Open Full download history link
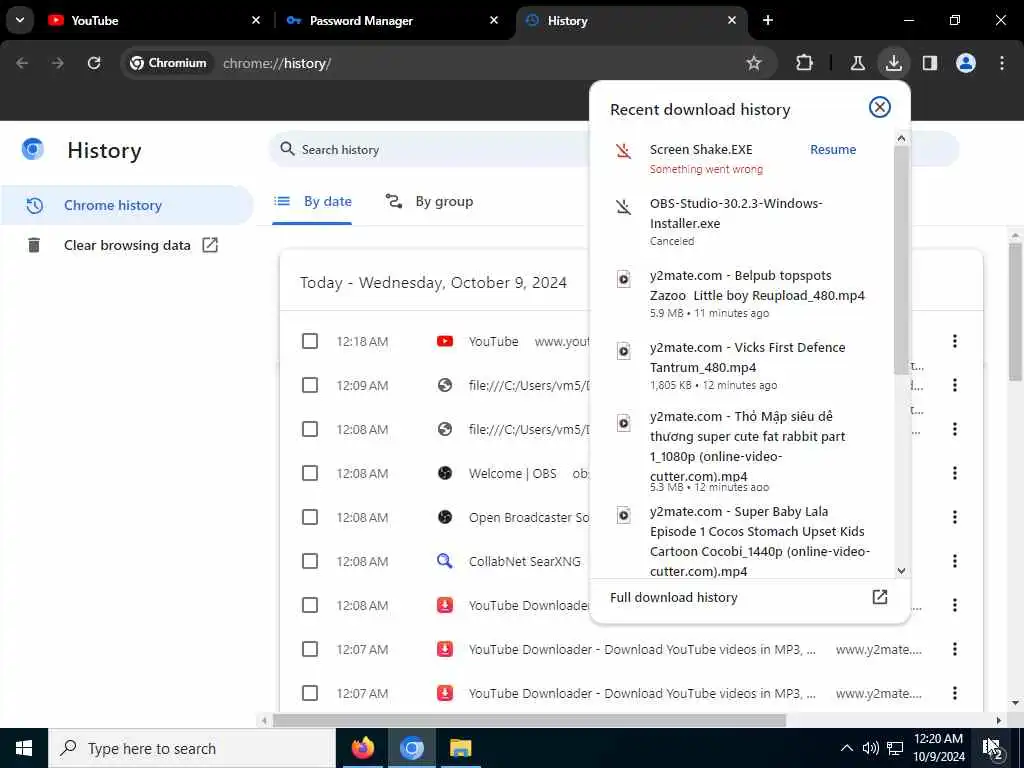 (x=749, y=598)
